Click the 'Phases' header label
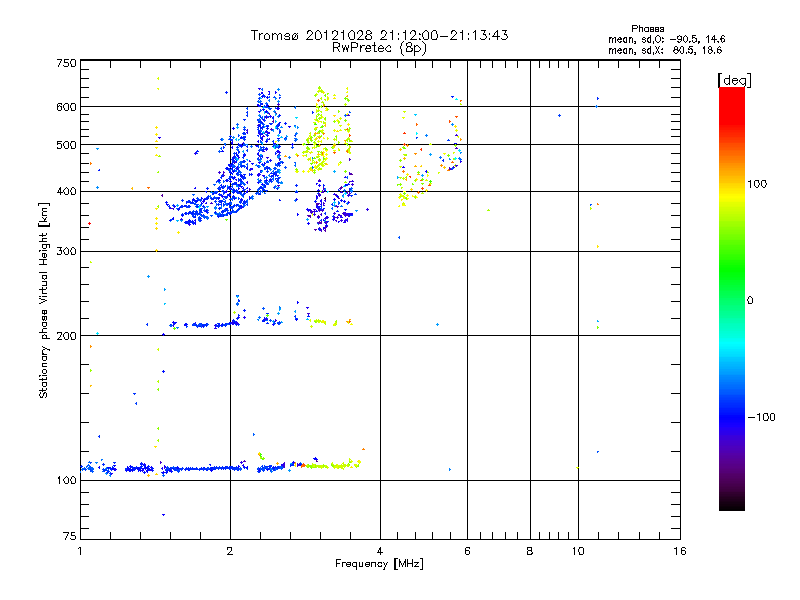The width and height of the screenshot is (800, 600). [647, 29]
